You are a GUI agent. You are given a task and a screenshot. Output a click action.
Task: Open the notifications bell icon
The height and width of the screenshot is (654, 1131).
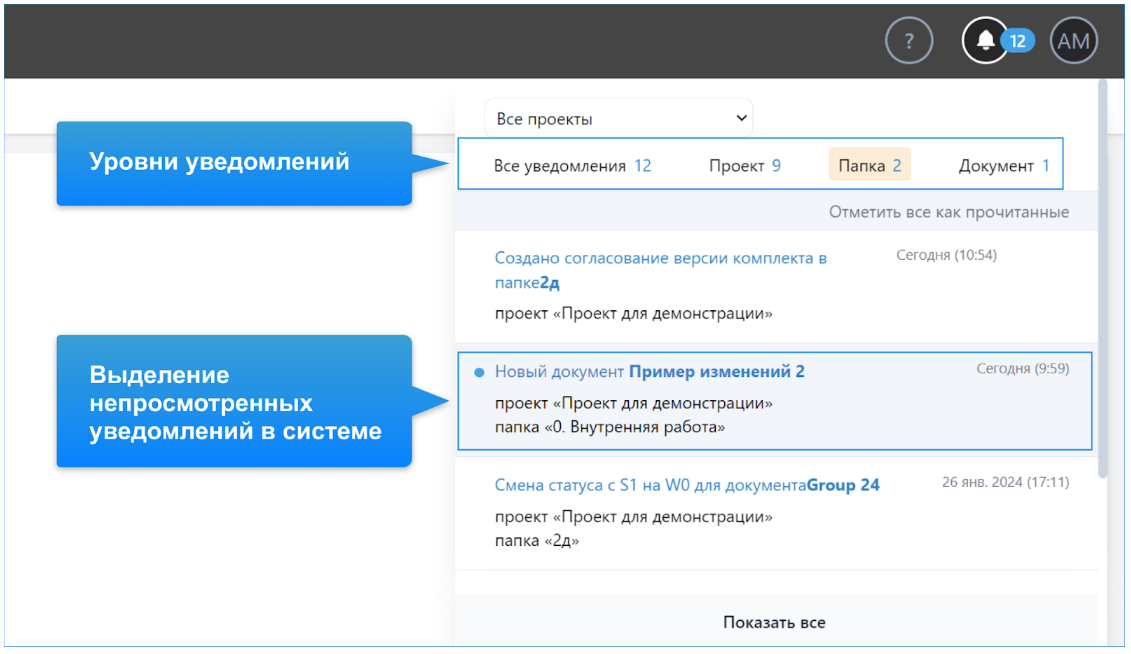click(x=985, y=41)
